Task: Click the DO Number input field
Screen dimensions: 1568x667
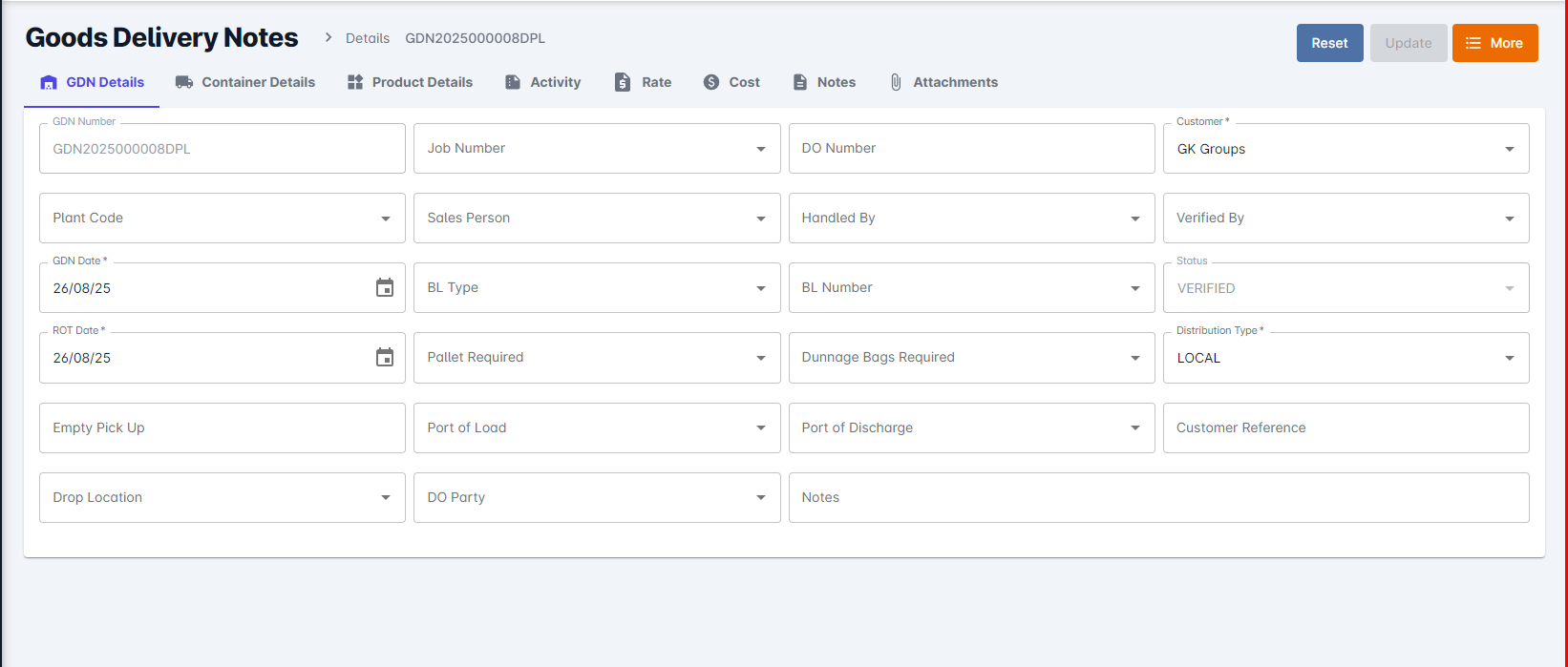Action: pos(971,149)
